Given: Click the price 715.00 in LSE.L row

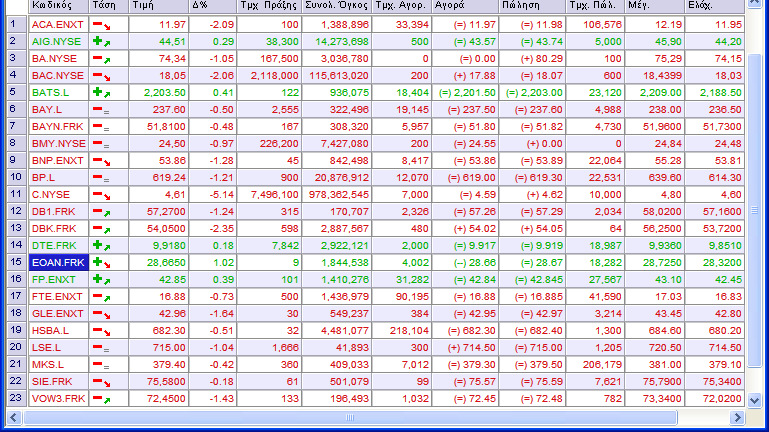Looking at the screenshot, I should tap(159, 348).
